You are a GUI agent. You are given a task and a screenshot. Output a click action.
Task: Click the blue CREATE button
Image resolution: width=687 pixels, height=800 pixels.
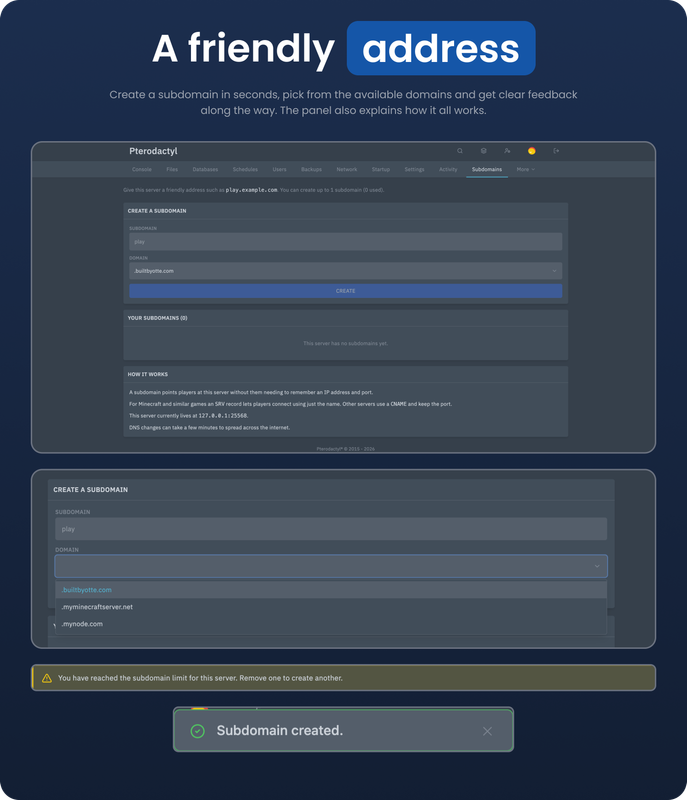(x=345, y=291)
